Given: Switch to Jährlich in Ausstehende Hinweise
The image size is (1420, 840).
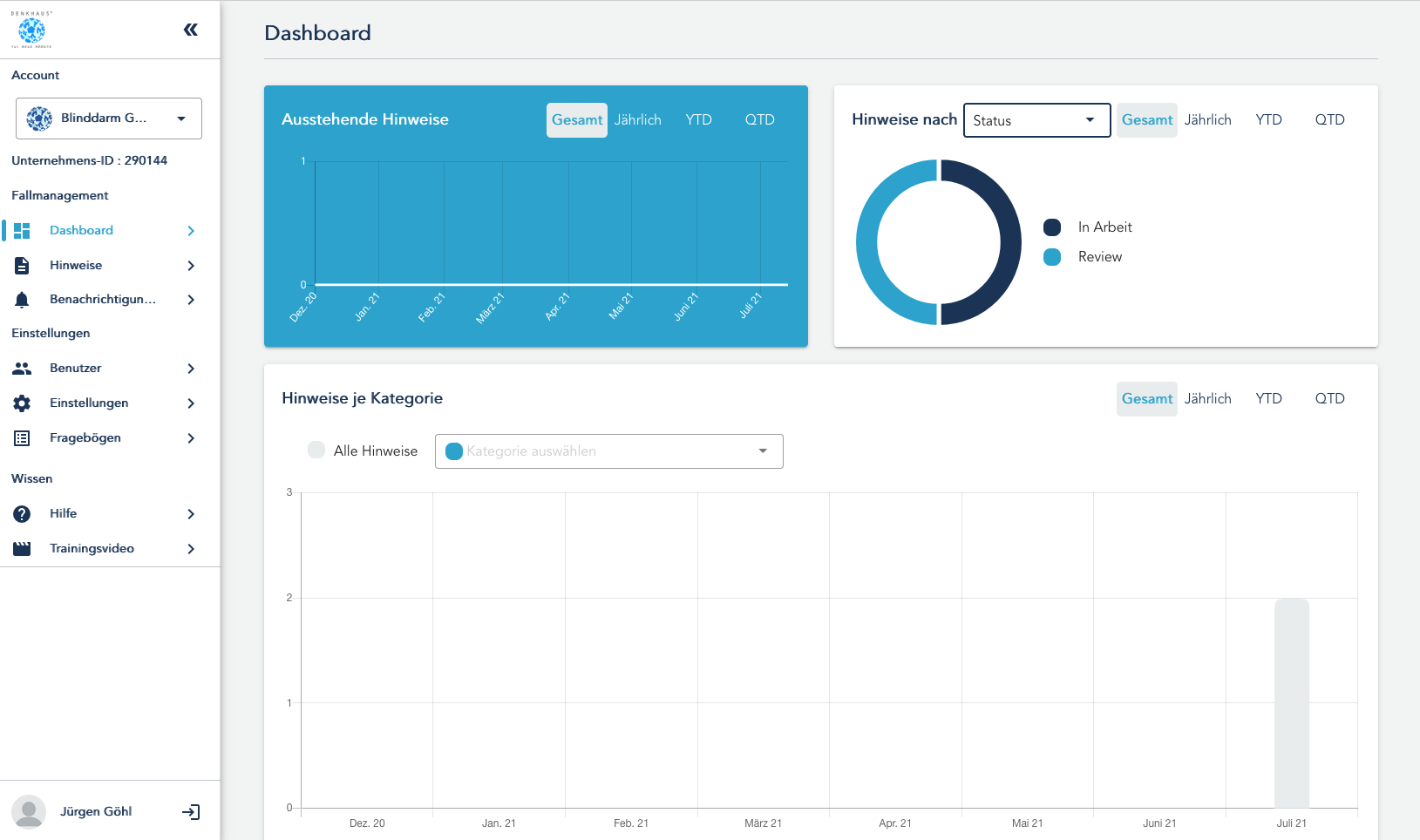Looking at the screenshot, I should tap(638, 119).
